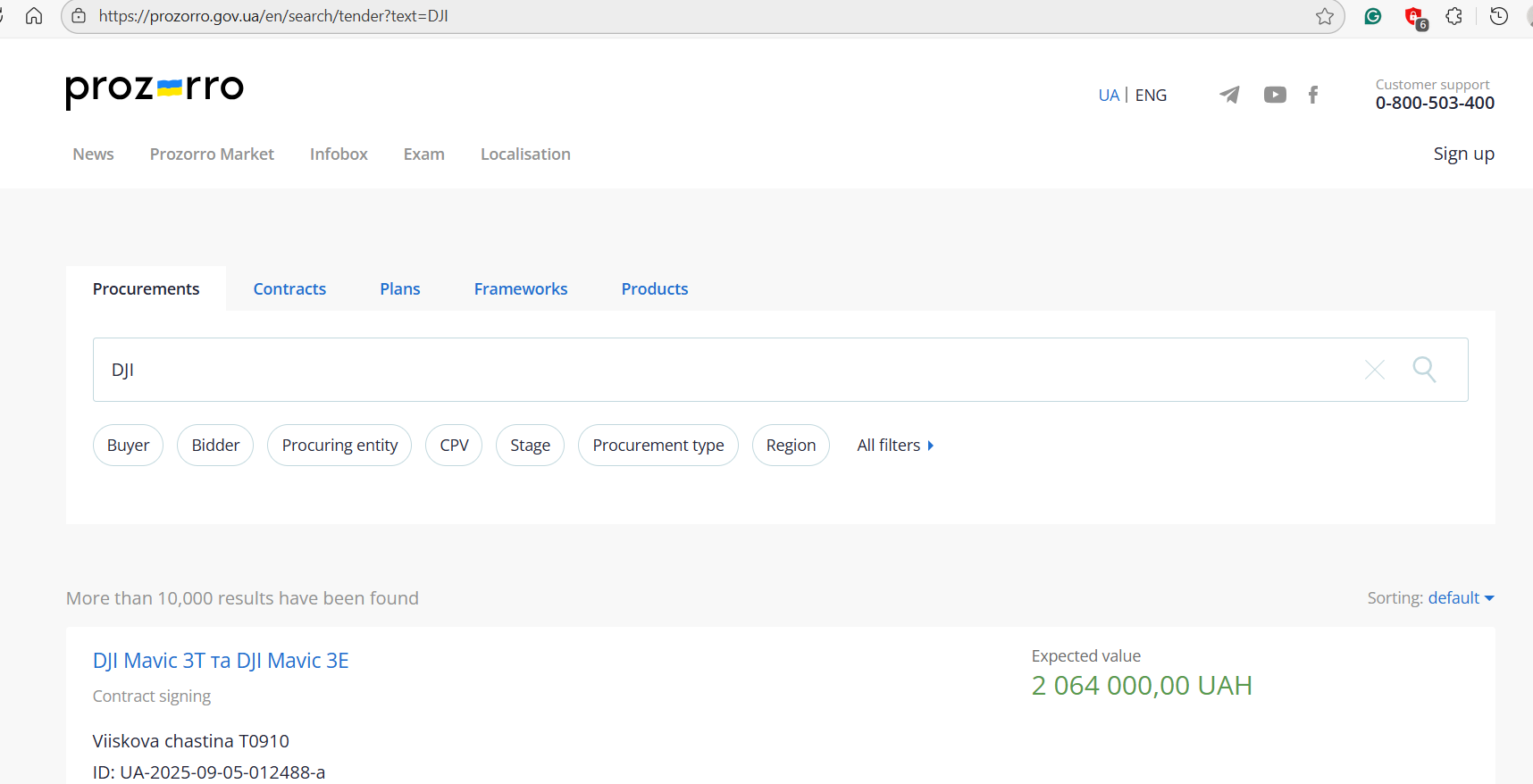
Task: Open Prozorro Telegram channel icon
Action: pos(1229,95)
